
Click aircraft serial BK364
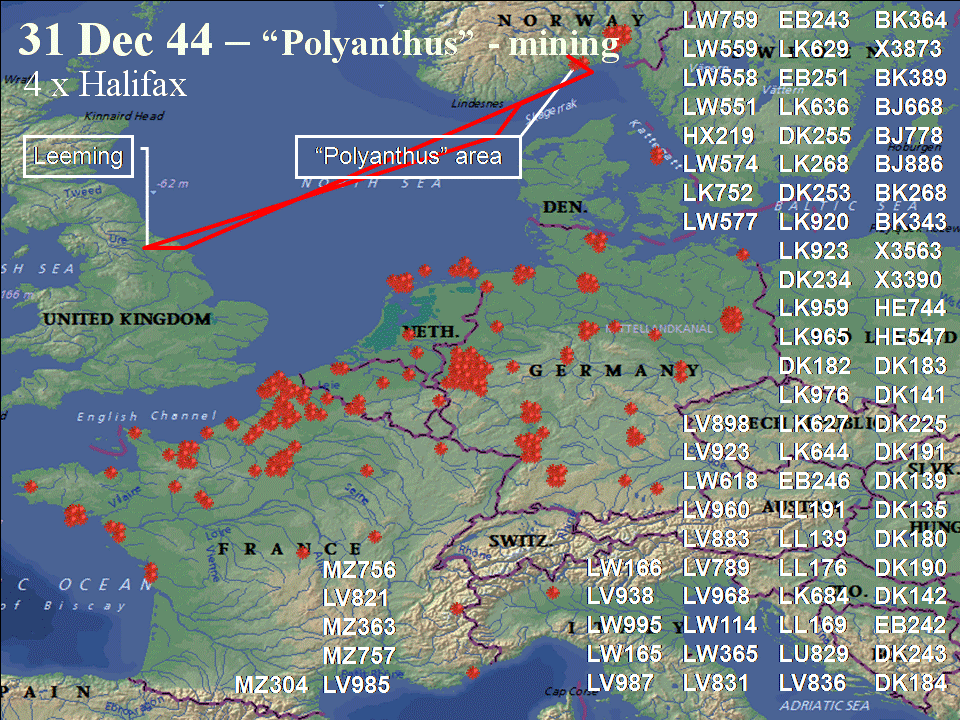(x=910, y=20)
